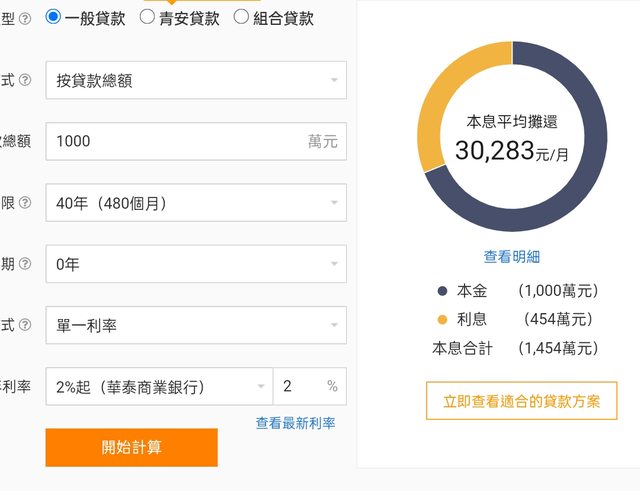Expand the 40年（480個月）loan term dropdown
Viewport: 640px width, 491px height.
click(196, 203)
